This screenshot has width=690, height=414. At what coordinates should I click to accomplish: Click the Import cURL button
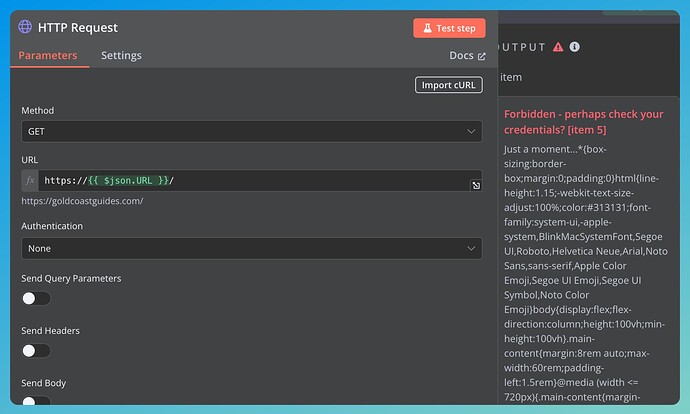[448, 85]
